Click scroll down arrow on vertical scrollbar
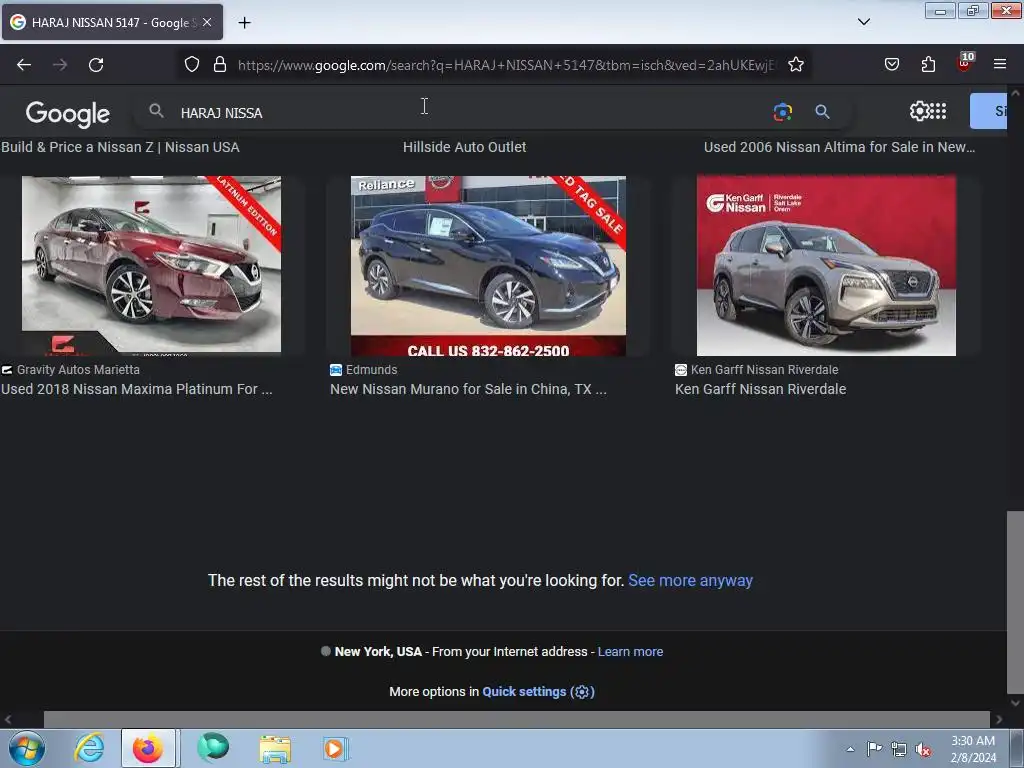Image resolution: width=1024 pixels, height=768 pixels. tap(1015, 703)
